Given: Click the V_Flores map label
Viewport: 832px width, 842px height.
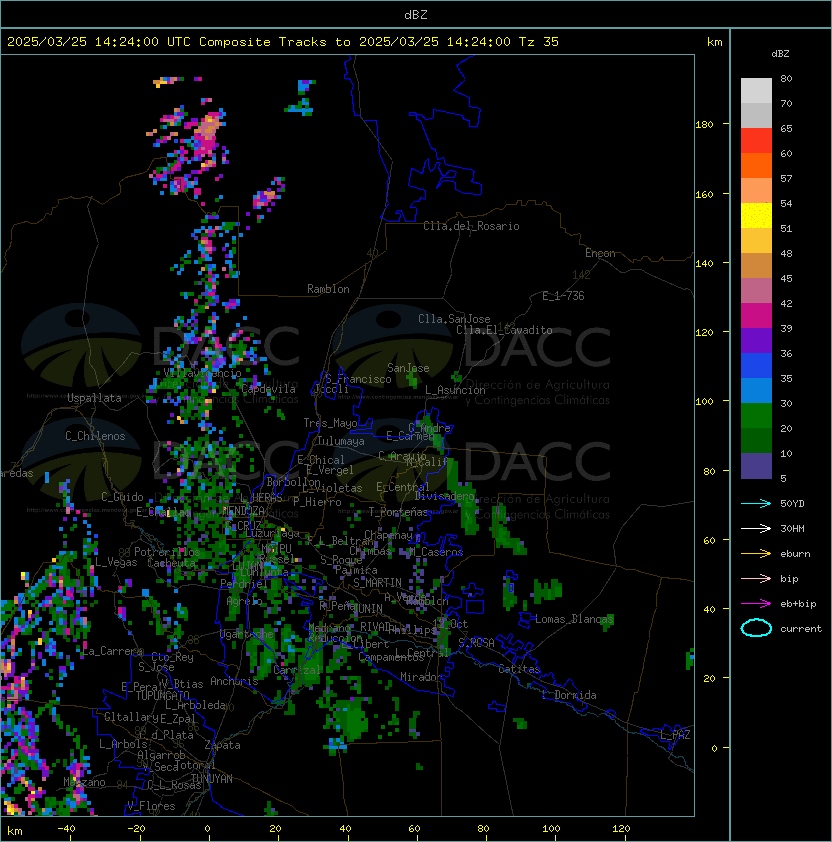Looking at the screenshot, I should [151, 806].
